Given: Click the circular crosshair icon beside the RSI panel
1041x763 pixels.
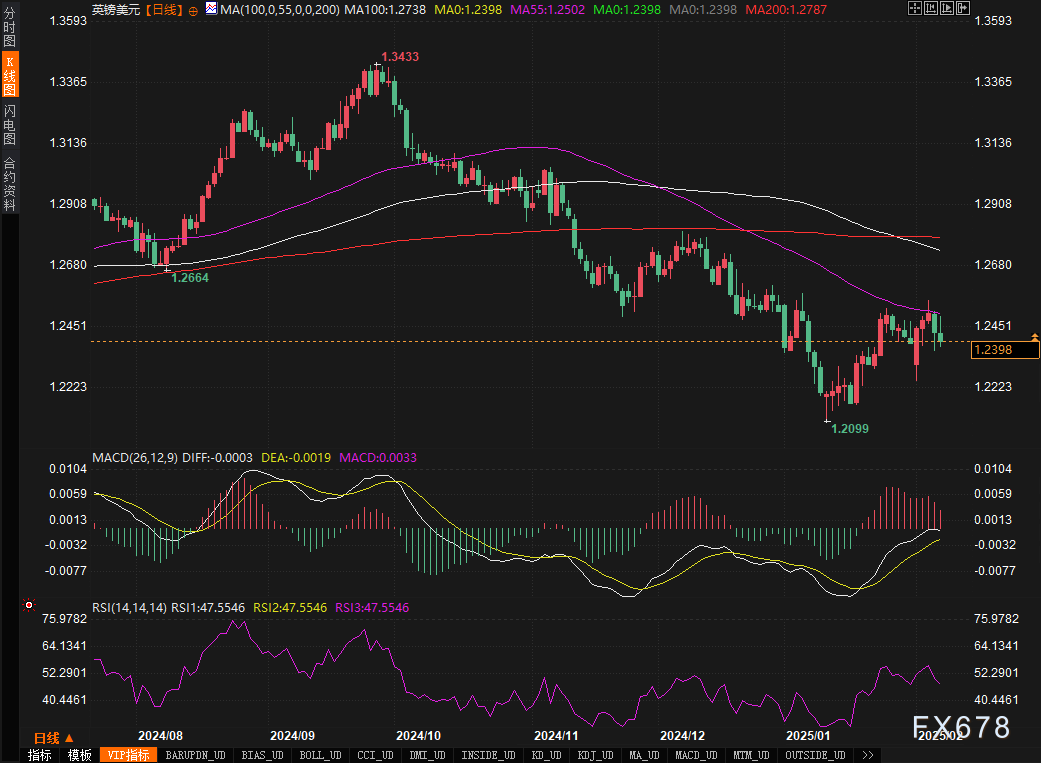Looking at the screenshot, I should (28, 605).
